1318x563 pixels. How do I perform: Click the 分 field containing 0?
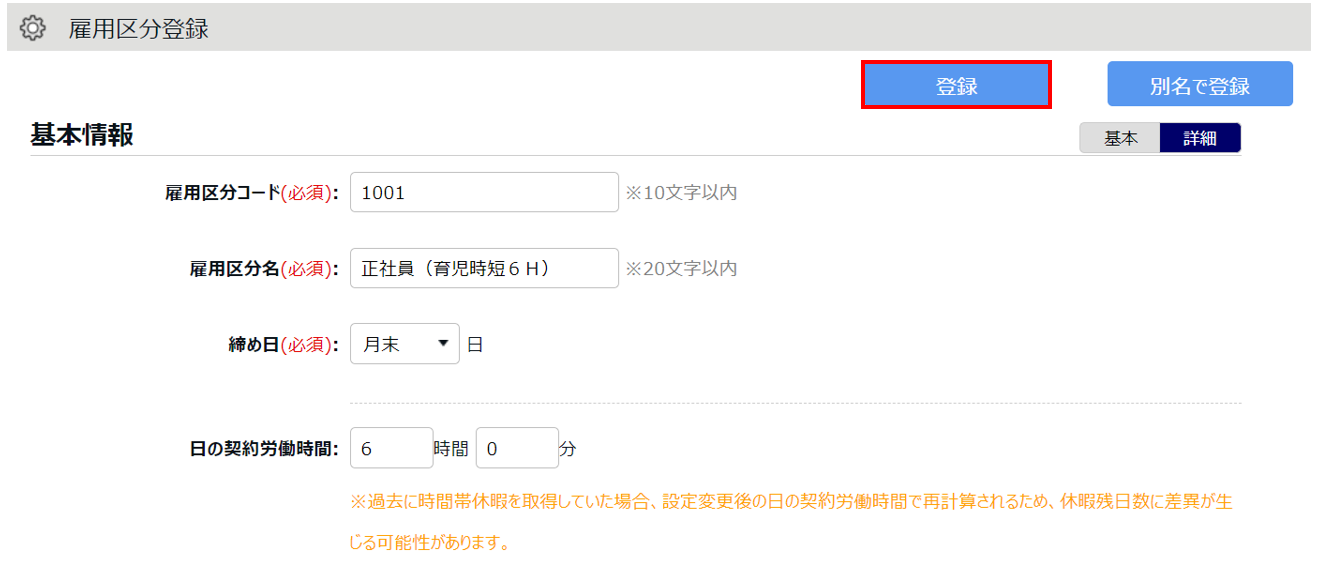coord(517,448)
